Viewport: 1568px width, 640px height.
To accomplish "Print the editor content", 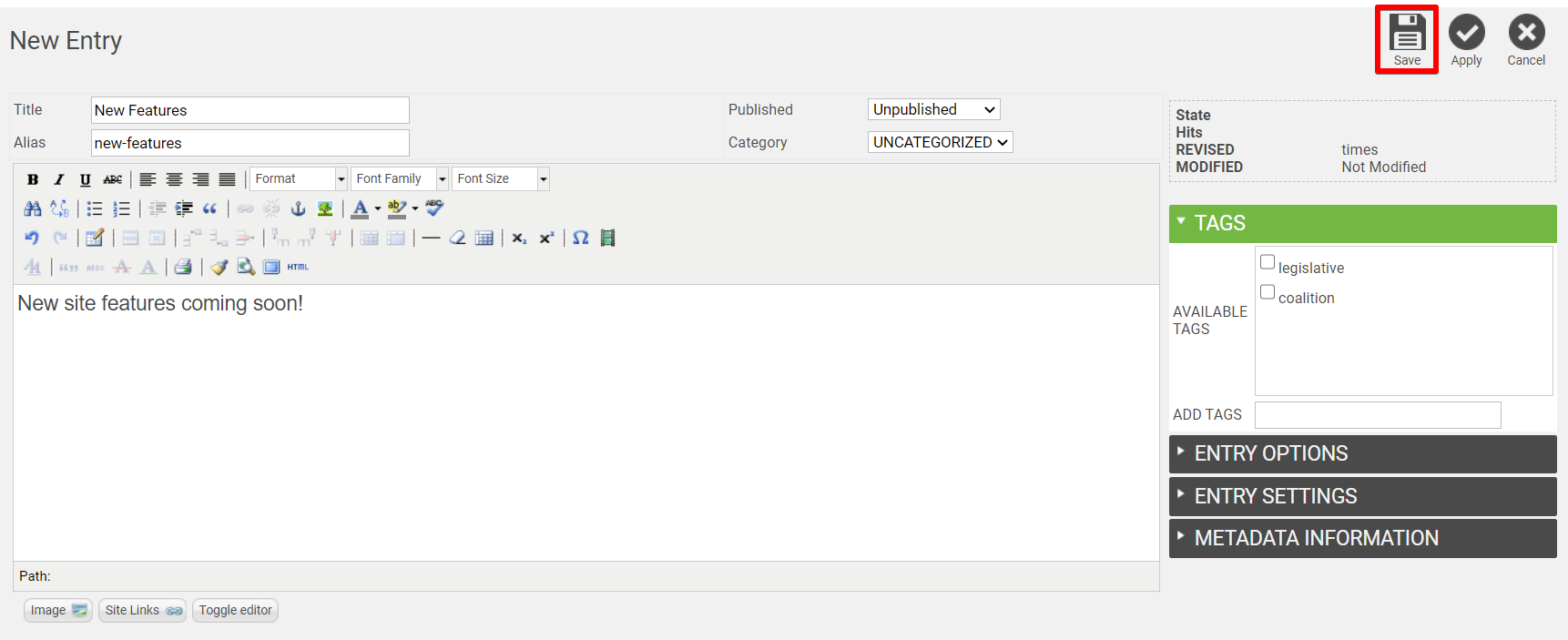I will [x=183, y=267].
